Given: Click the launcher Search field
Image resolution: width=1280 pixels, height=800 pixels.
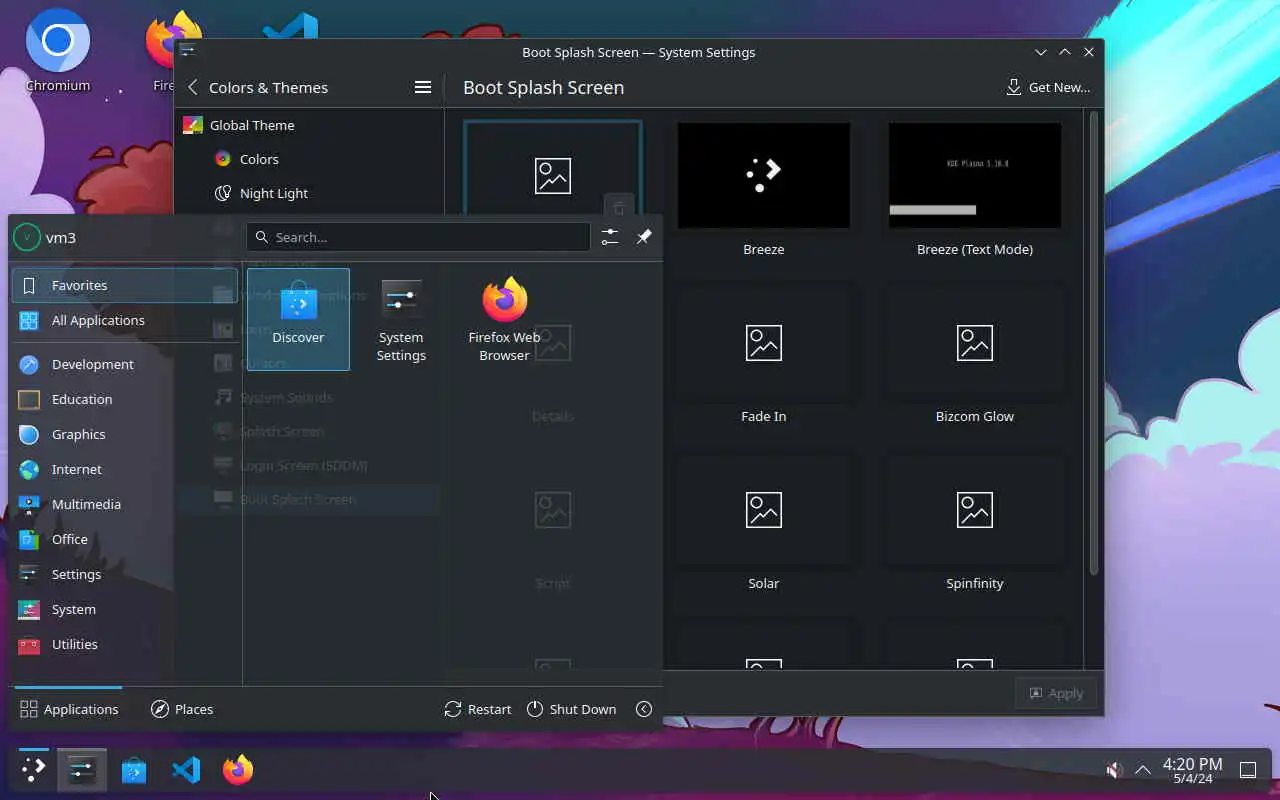Looking at the screenshot, I should tap(418, 237).
